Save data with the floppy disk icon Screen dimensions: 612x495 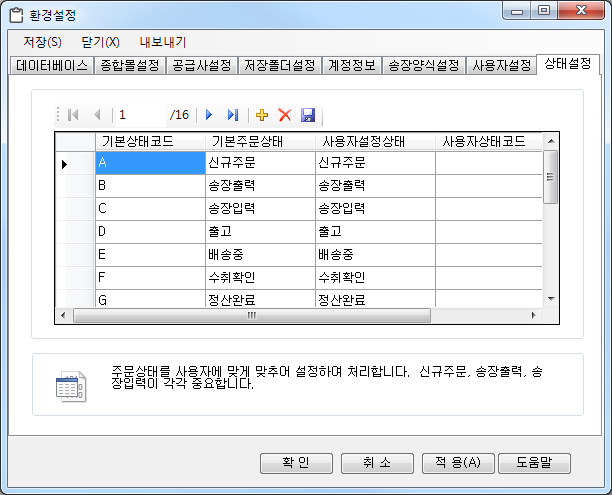pyautogui.click(x=308, y=115)
